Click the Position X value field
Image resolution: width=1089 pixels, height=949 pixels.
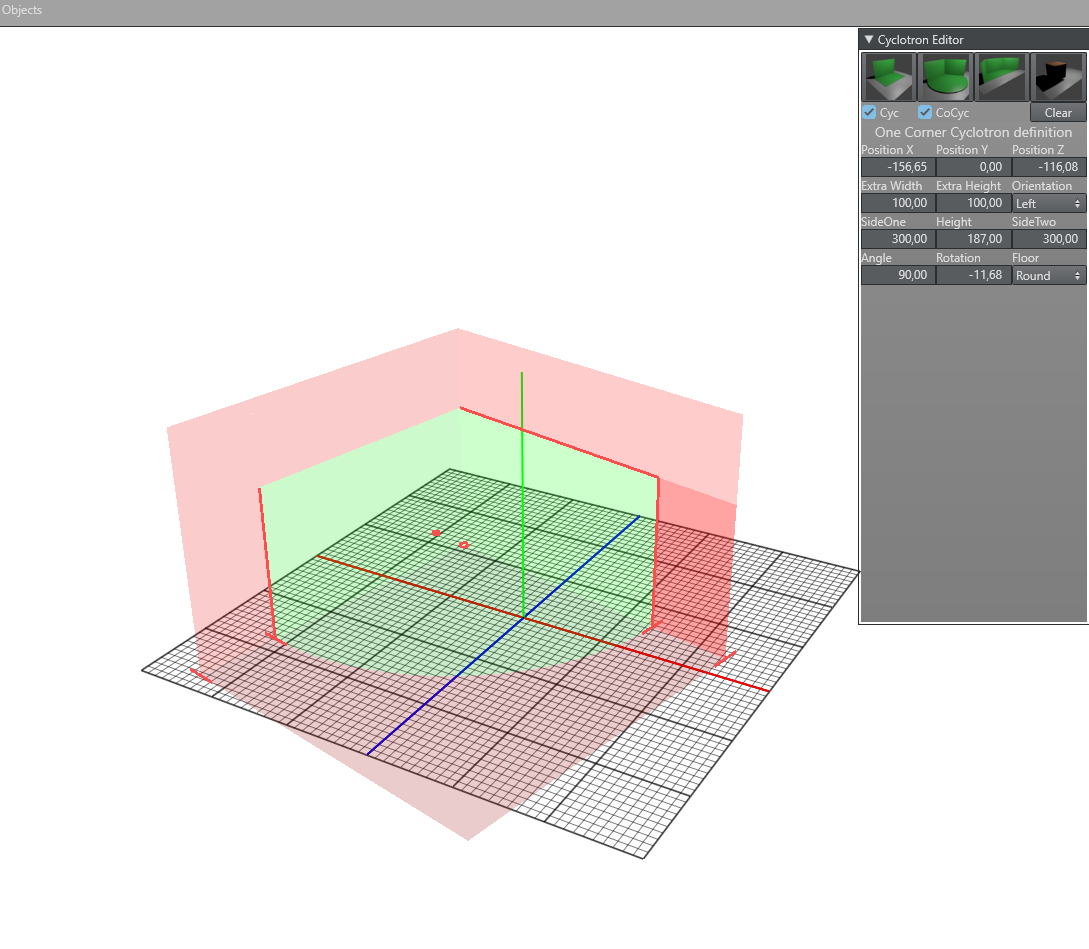pyautogui.click(x=897, y=167)
